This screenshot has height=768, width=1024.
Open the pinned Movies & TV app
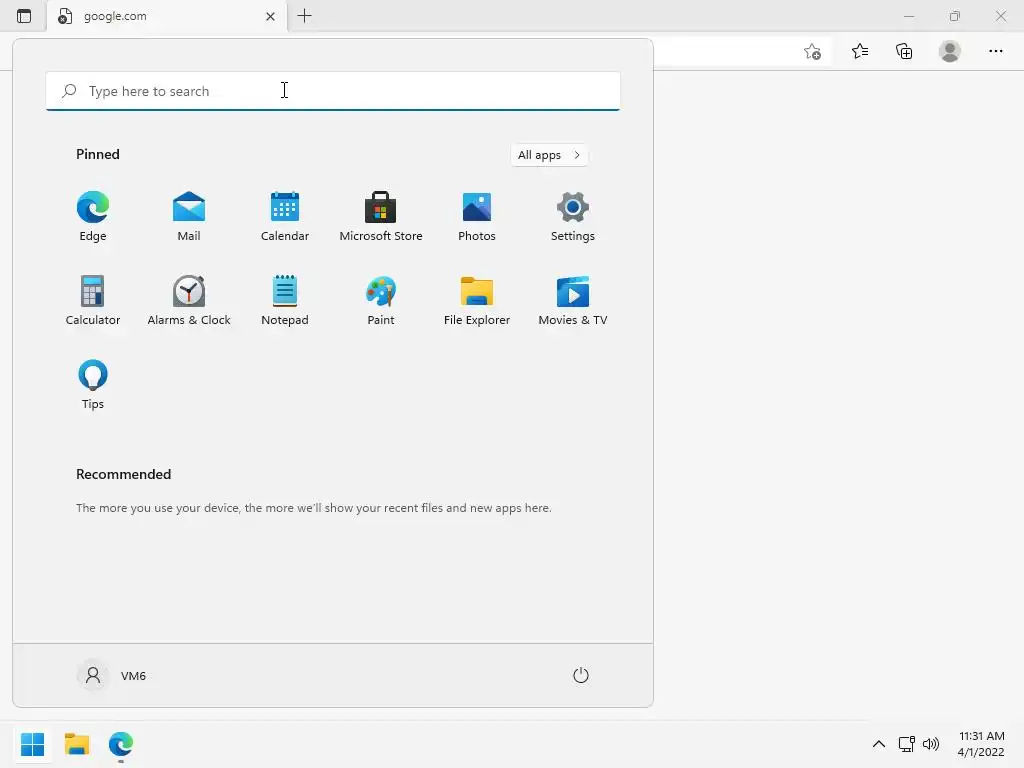573,300
